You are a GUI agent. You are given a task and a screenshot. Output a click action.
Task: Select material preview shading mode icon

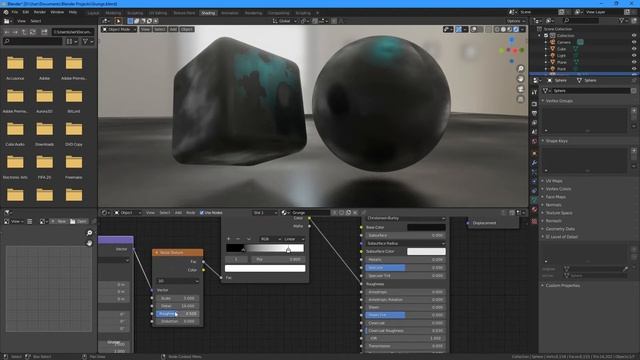(509, 29)
